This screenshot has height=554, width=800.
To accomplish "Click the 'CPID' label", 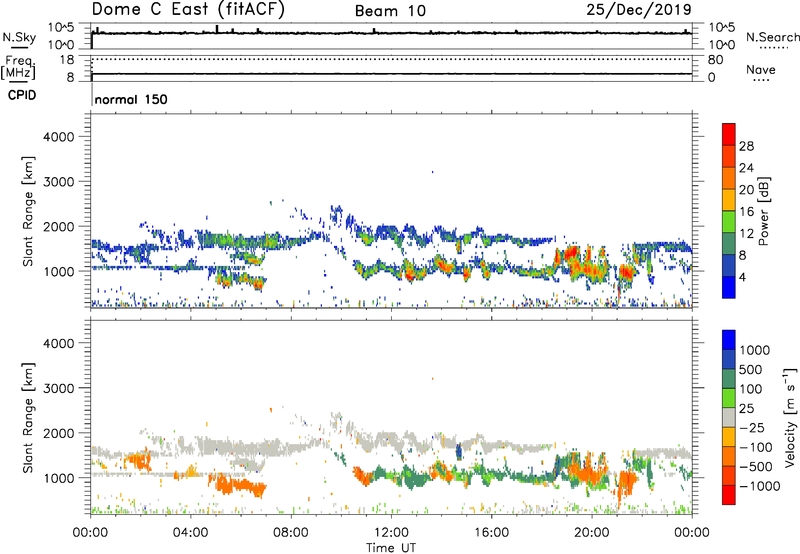I will [22, 95].
